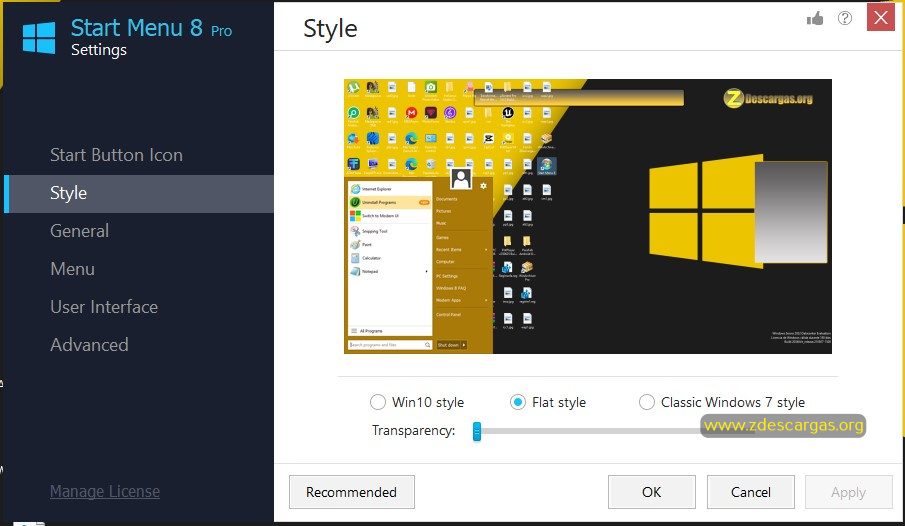Select the Style section
Screen dimensions: 905x526
pyautogui.click(x=139, y=193)
